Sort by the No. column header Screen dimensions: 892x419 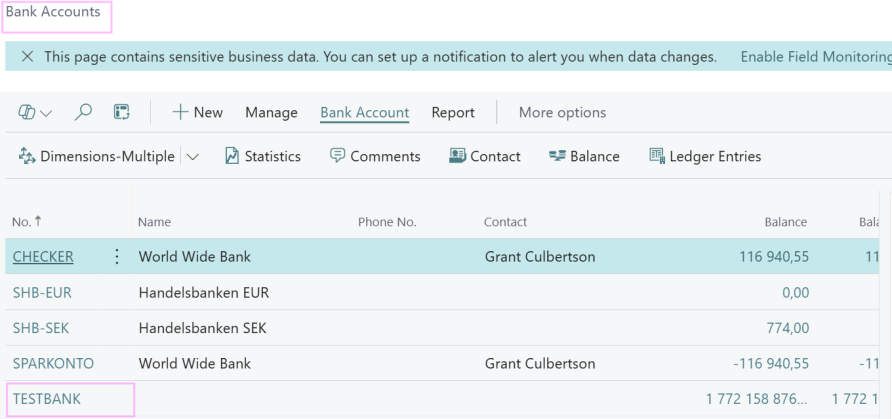pyautogui.click(x=27, y=222)
